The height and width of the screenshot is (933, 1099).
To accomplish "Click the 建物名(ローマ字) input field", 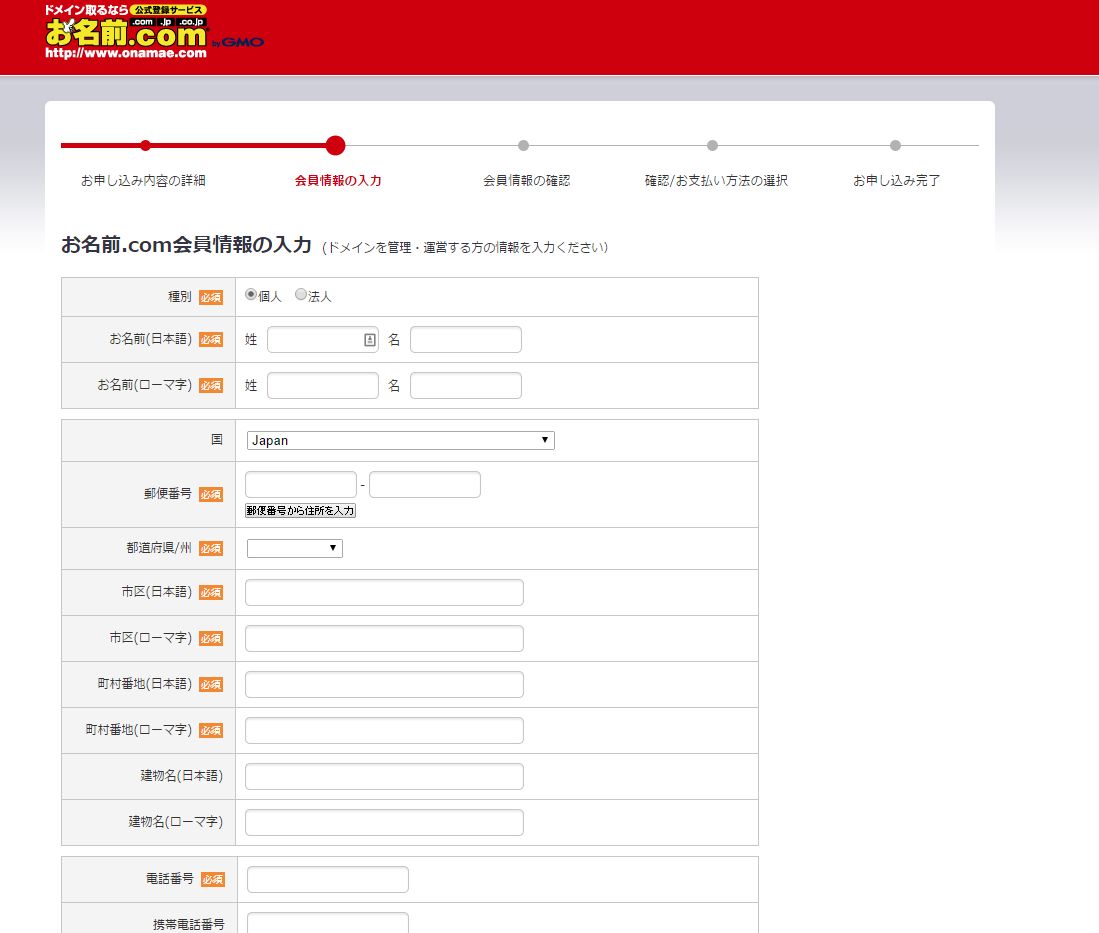I will point(384,822).
